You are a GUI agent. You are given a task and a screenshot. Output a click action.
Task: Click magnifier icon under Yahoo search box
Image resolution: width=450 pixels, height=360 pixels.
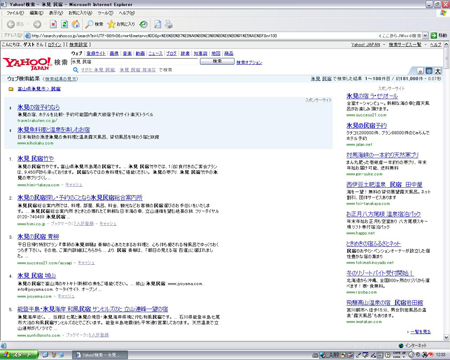[76, 70]
